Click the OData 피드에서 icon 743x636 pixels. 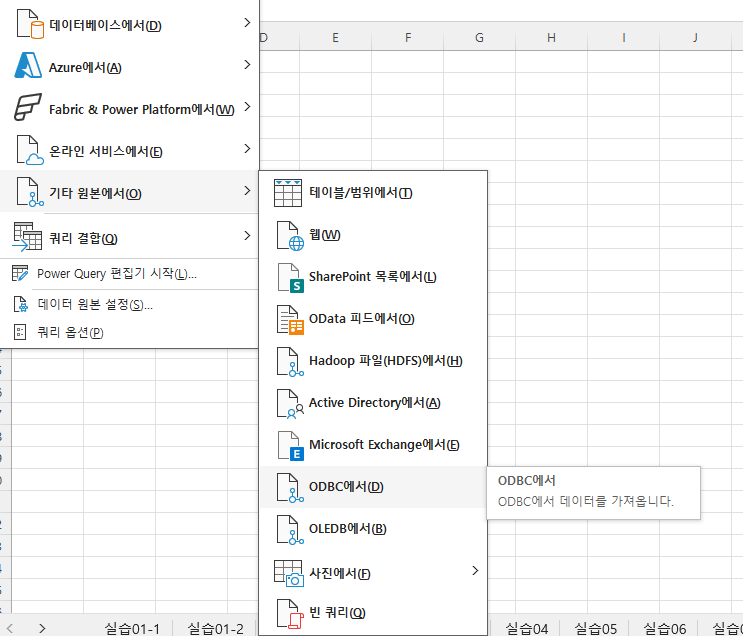tap(289, 319)
